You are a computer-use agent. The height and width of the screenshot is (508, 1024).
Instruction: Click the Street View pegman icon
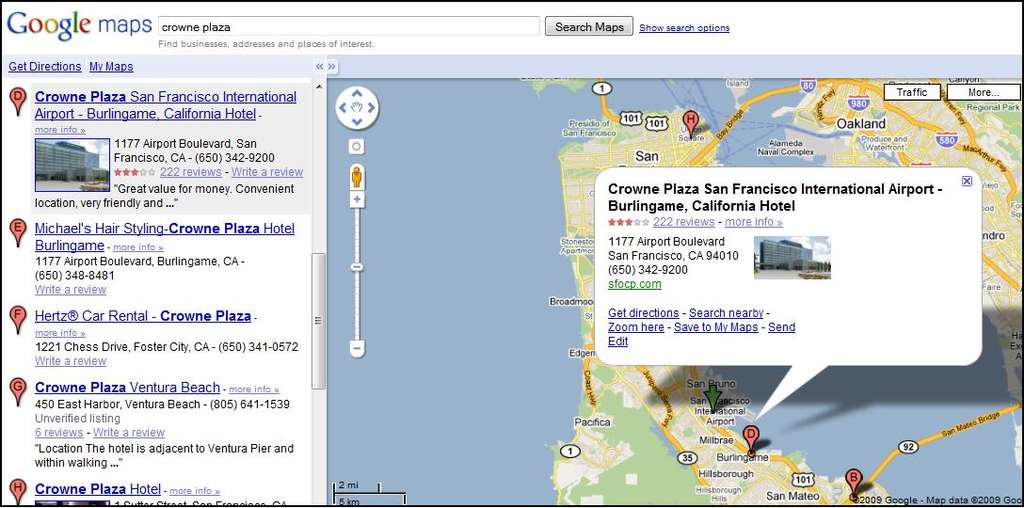coord(357,178)
